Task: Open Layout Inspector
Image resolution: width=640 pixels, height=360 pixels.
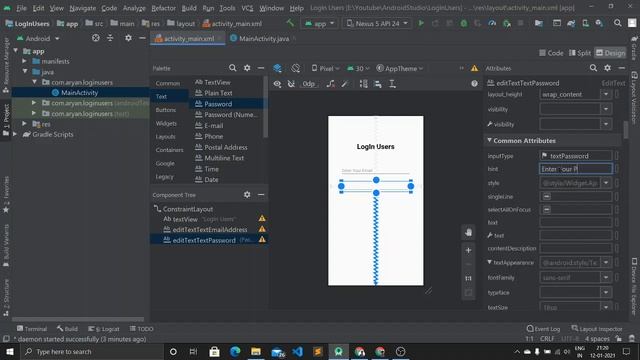Action: coord(597,329)
